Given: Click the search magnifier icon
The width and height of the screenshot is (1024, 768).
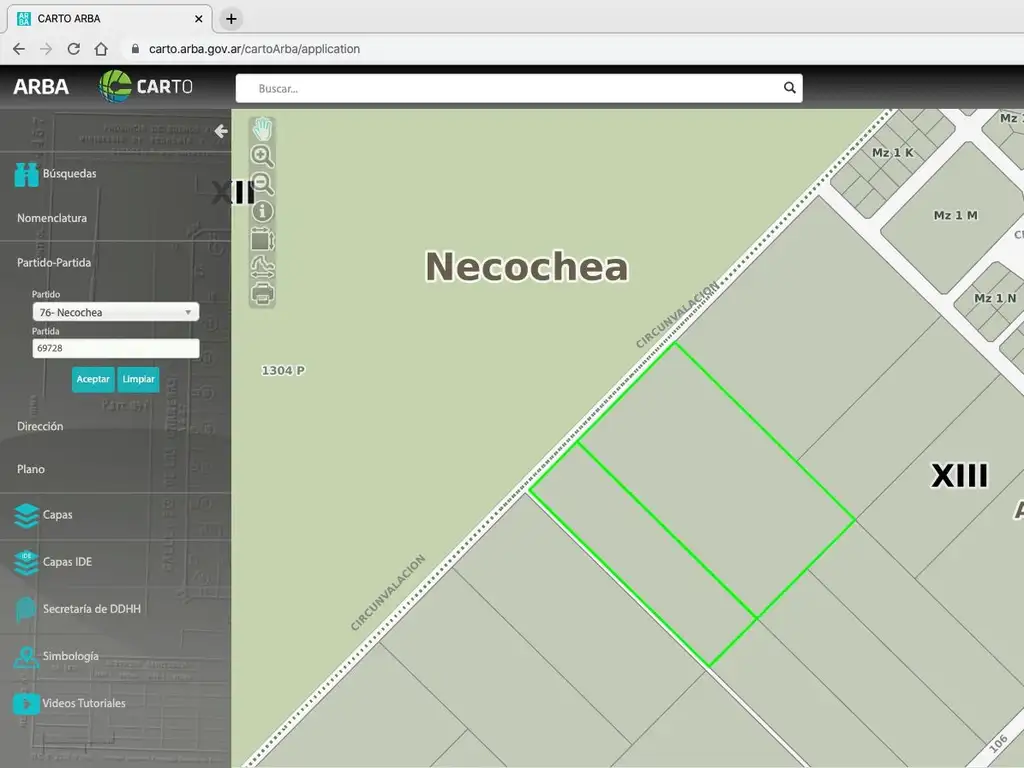Looking at the screenshot, I should (790, 88).
